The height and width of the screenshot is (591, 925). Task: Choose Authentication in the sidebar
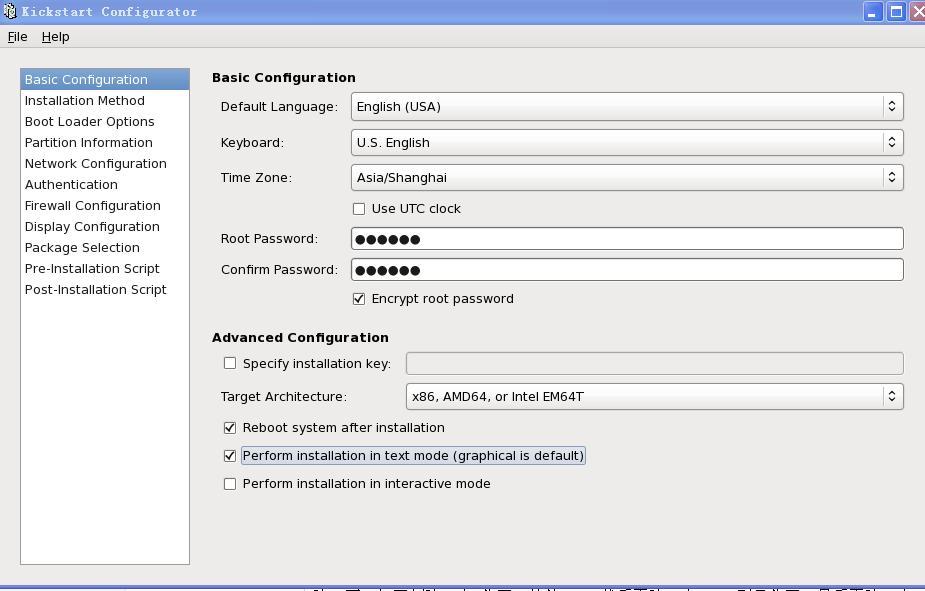[105, 185]
